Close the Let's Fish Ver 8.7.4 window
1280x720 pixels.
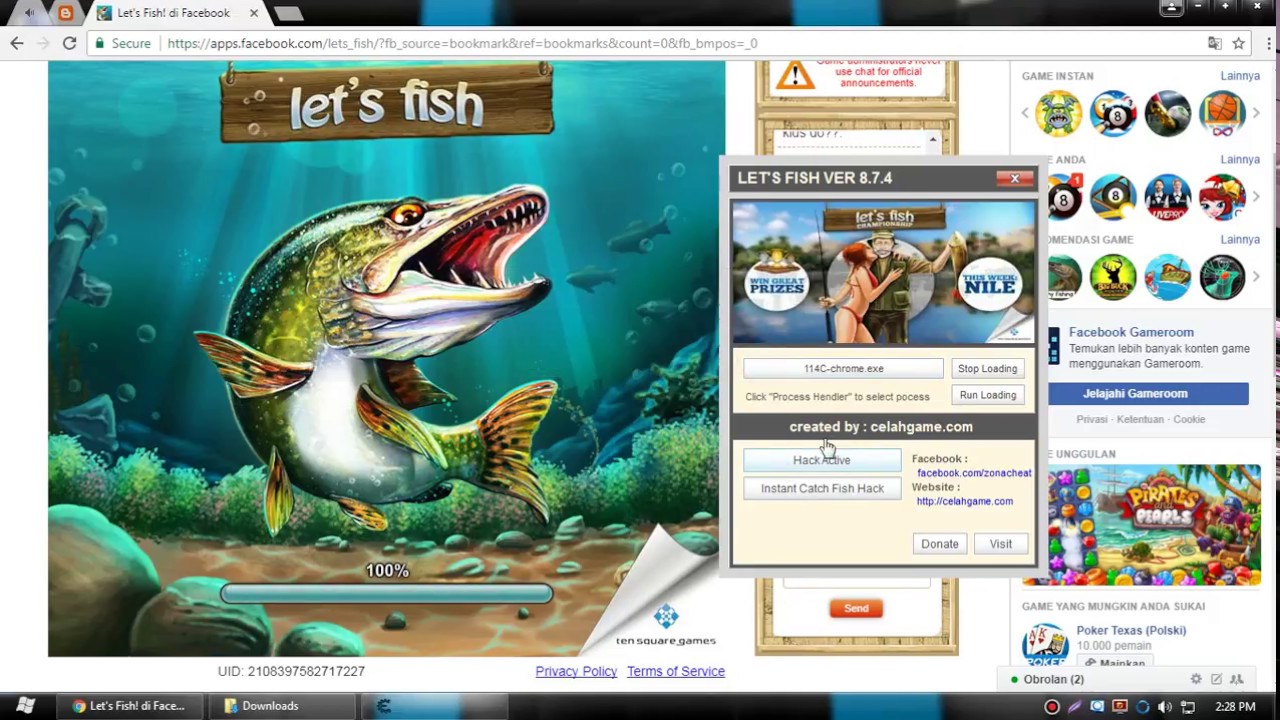[1014, 178]
